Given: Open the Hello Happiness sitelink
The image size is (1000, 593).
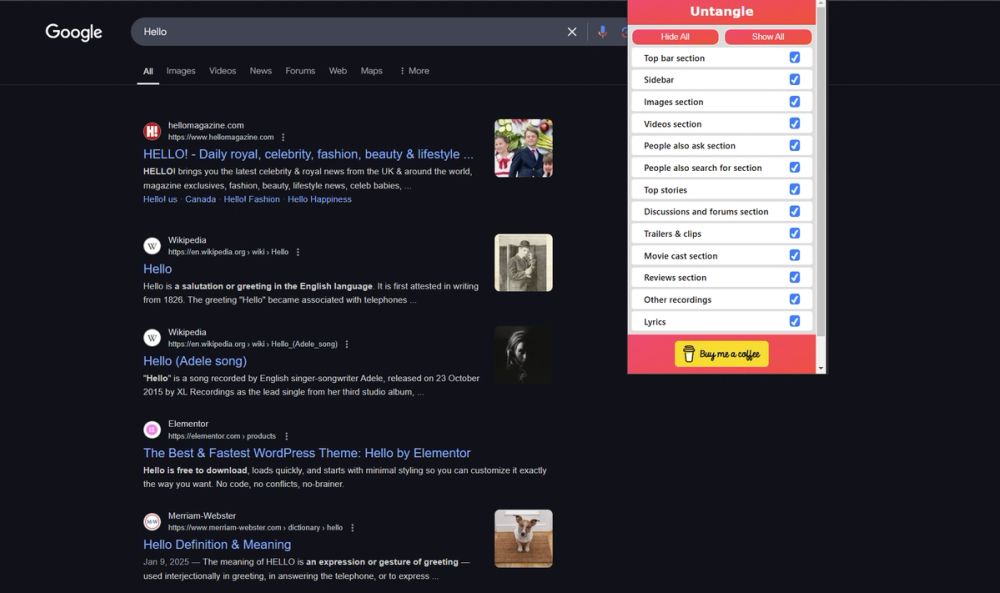Looking at the screenshot, I should [x=320, y=199].
